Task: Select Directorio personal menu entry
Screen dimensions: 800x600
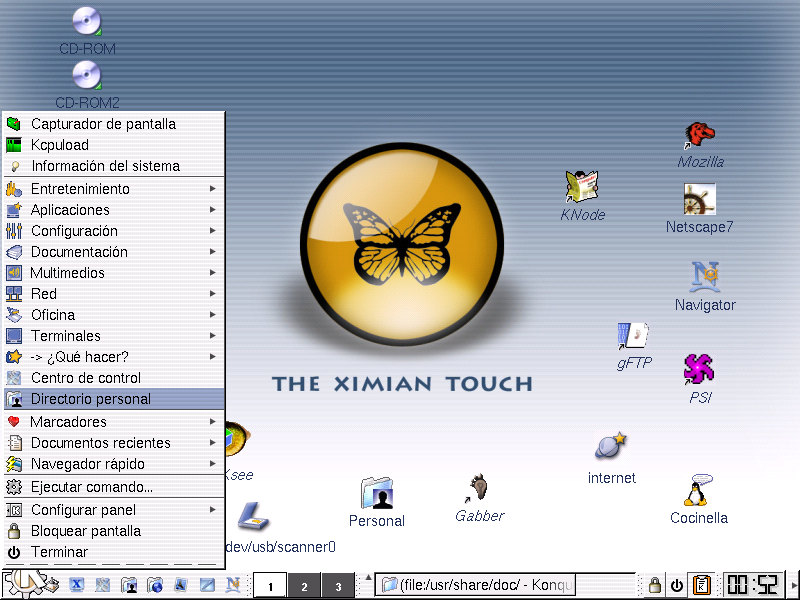Action: (113, 398)
